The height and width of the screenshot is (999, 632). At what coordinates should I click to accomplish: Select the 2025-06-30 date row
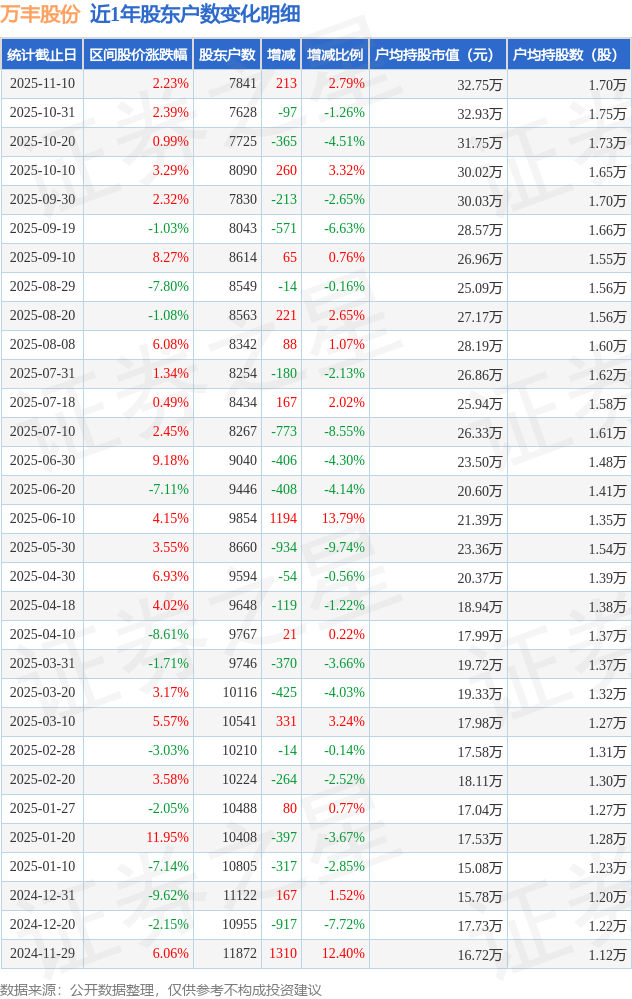[x=42, y=461]
